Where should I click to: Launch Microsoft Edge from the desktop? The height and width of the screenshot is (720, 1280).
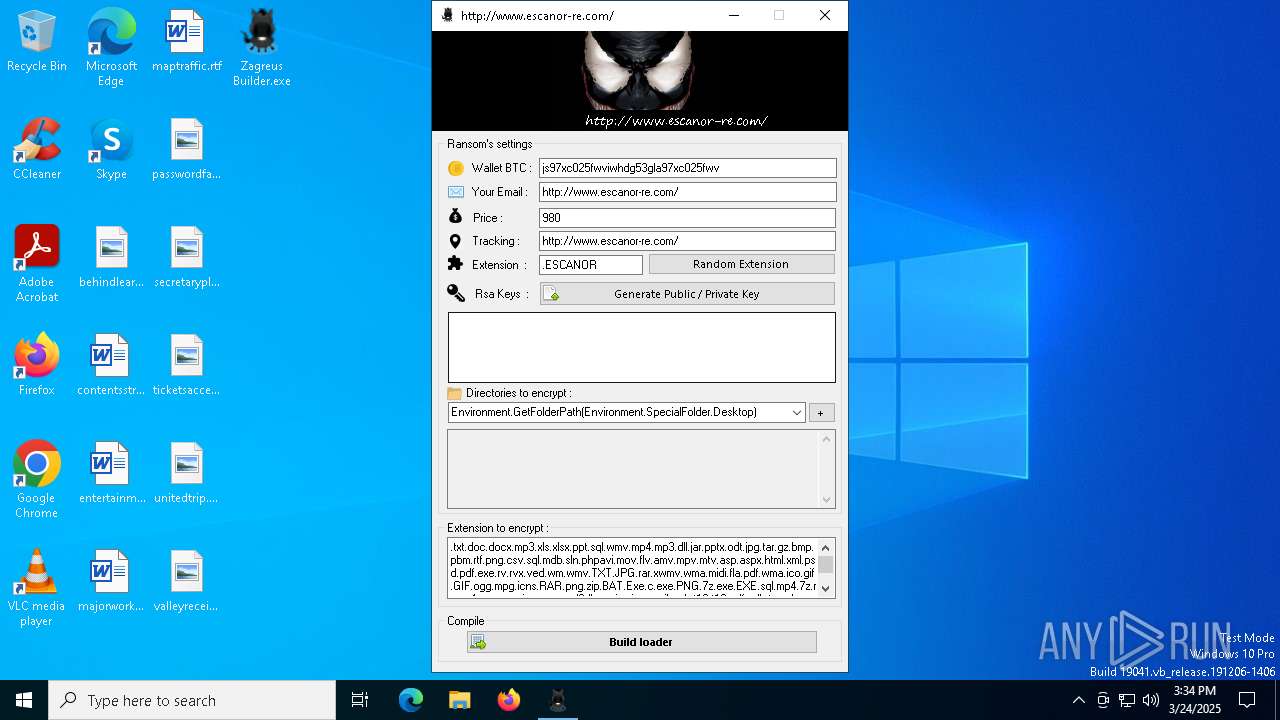tap(111, 48)
